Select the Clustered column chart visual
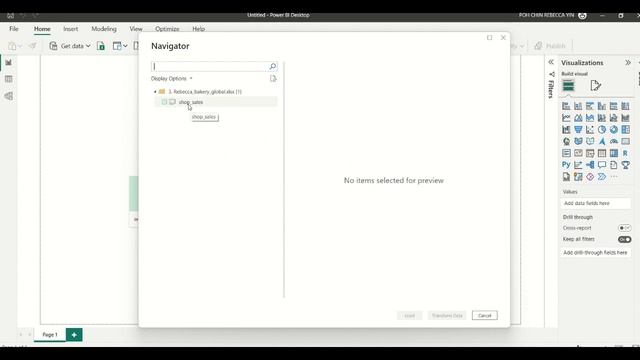This screenshot has height=360, width=640. [x=602, y=106]
